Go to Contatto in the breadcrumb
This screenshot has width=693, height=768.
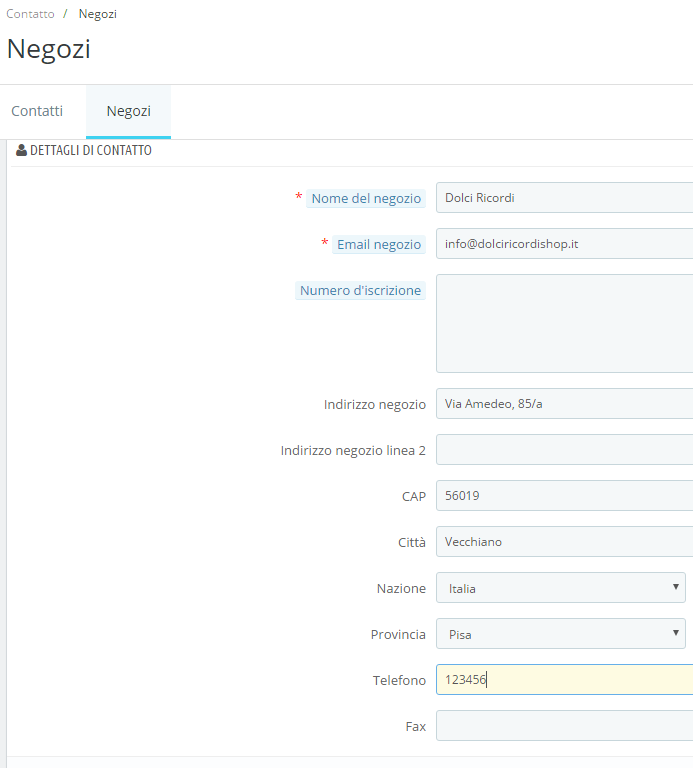point(30,14)
